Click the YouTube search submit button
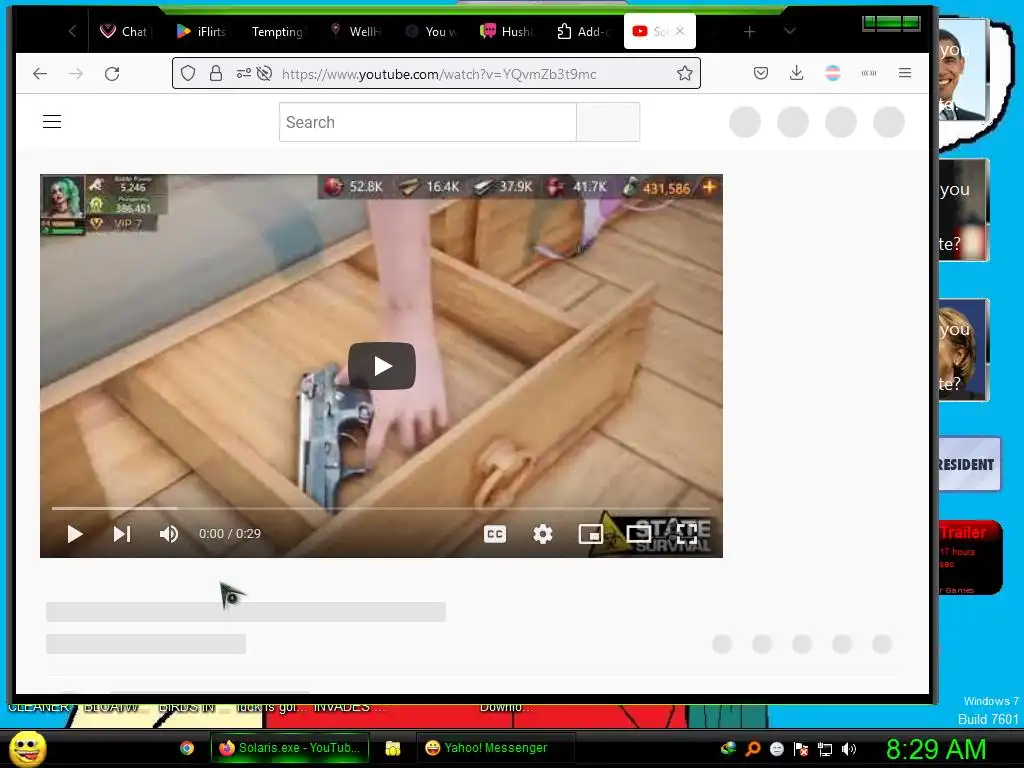The width and height of the screenshot is (1024, 768). pos(608,122)
